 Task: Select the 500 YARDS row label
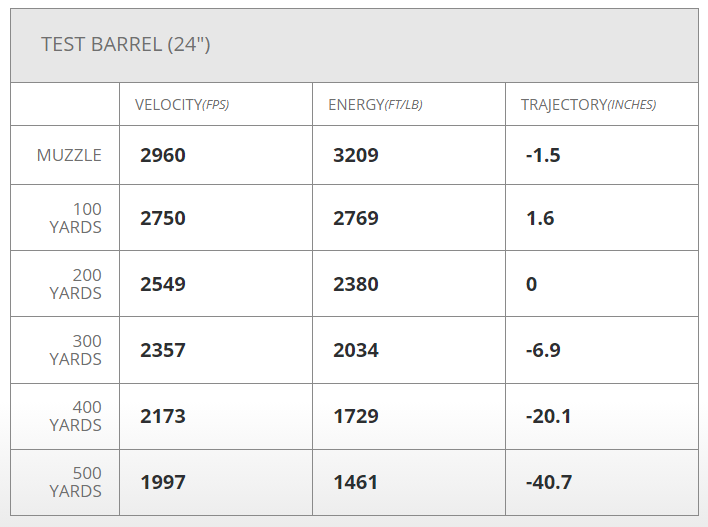point(76,482)
